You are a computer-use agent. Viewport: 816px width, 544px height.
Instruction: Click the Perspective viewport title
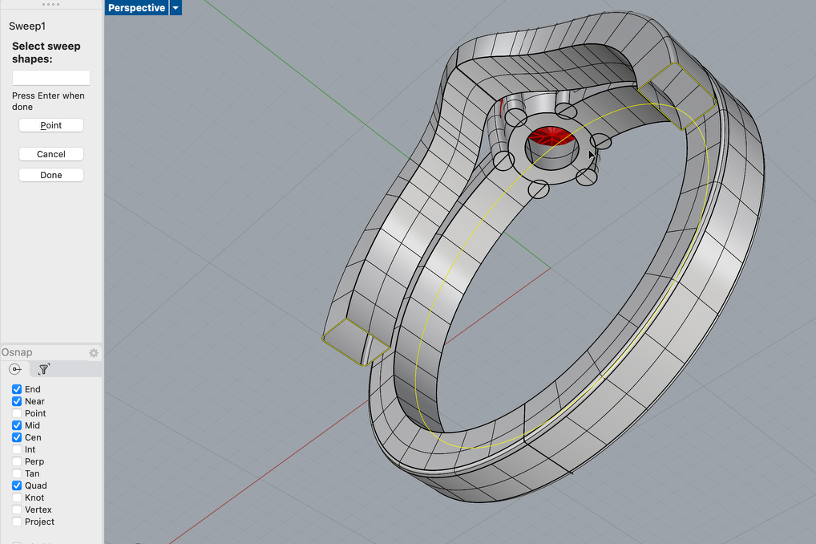point(136,8)
